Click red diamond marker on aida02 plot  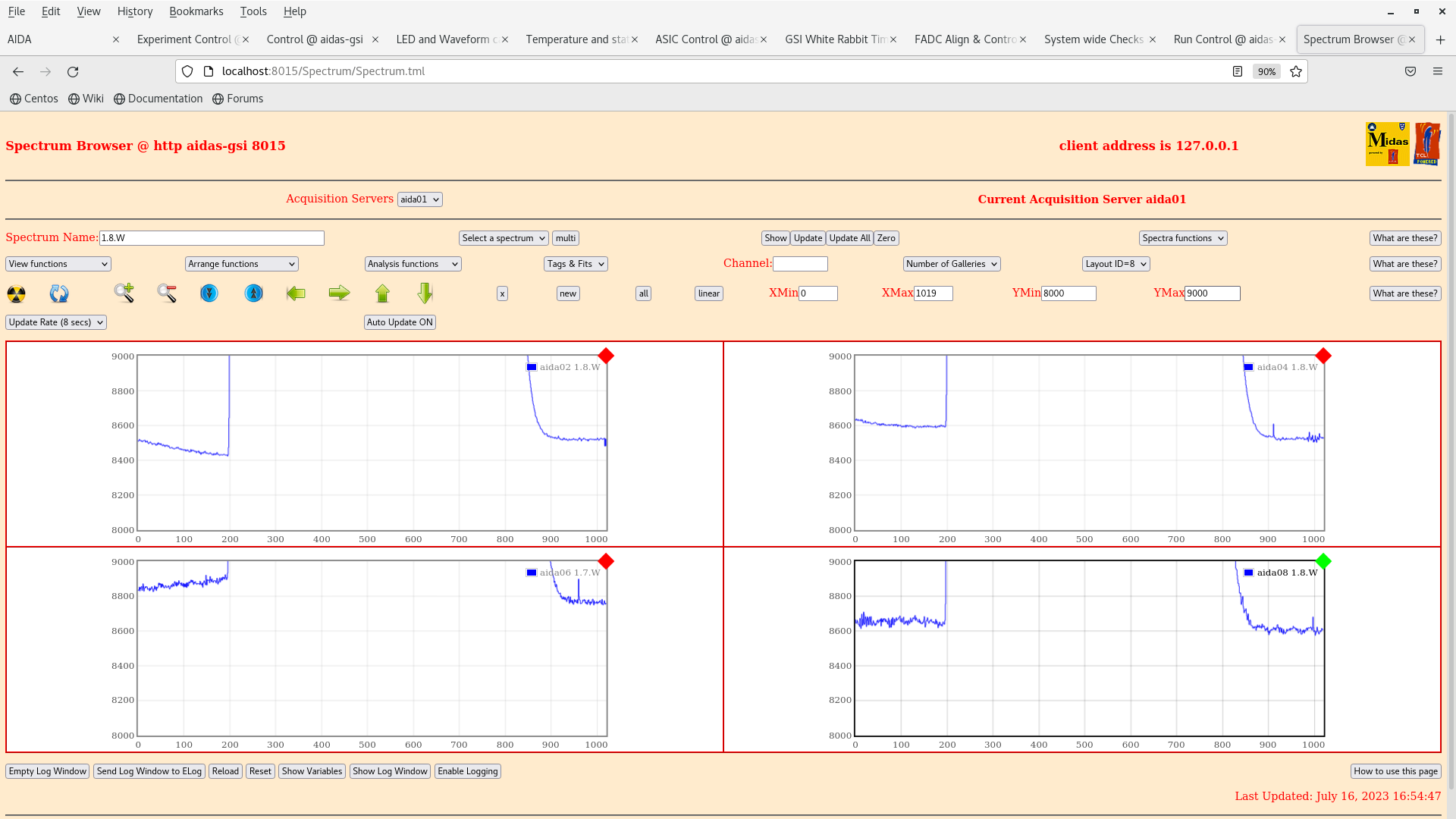(x=606, y=356)
